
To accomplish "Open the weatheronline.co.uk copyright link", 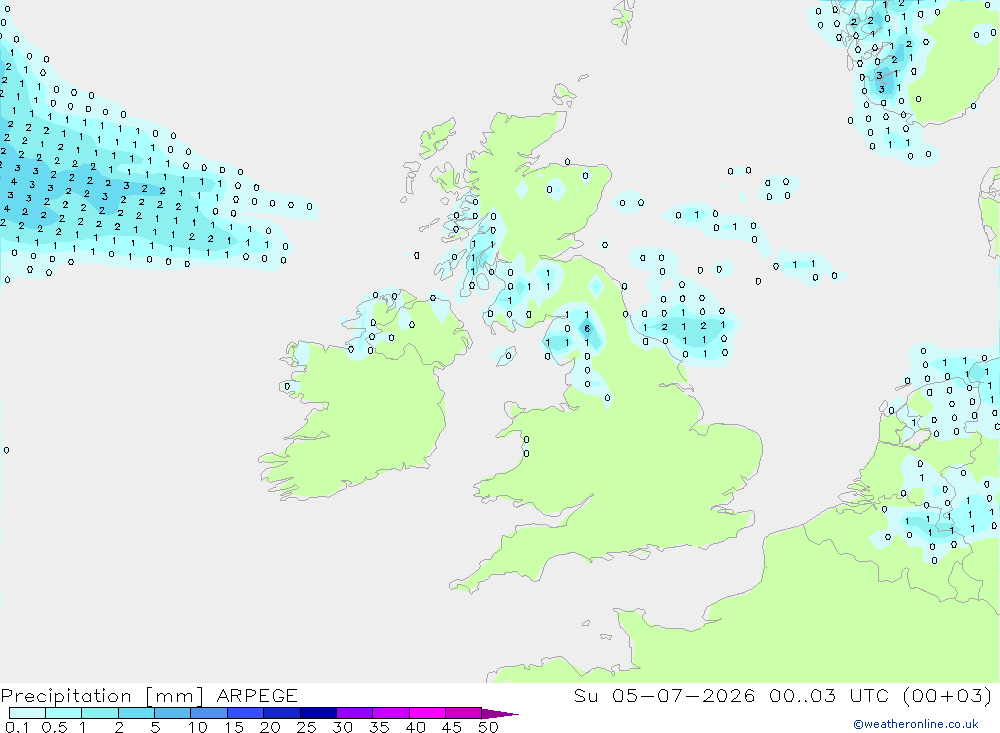I will click(915, 724).
